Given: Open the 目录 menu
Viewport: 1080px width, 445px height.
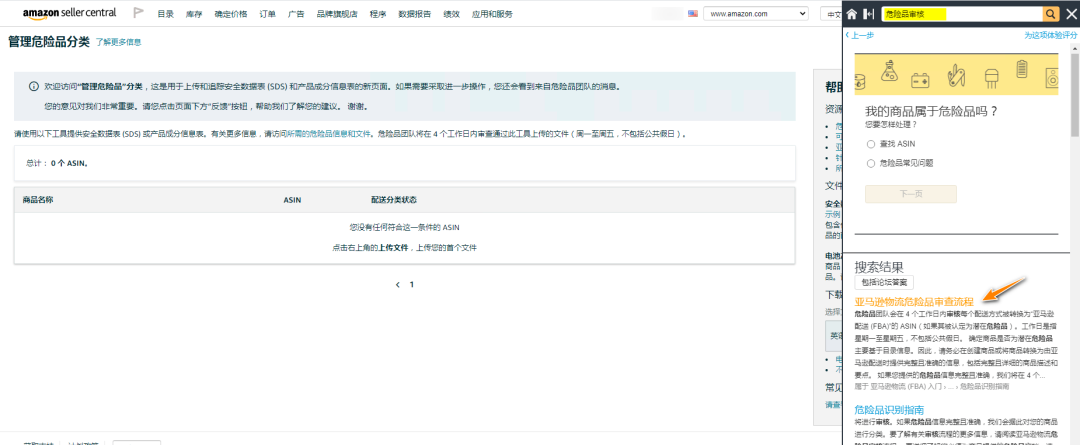Looking at the screenshot, I should pyautogui.click(x=165, y=14).
